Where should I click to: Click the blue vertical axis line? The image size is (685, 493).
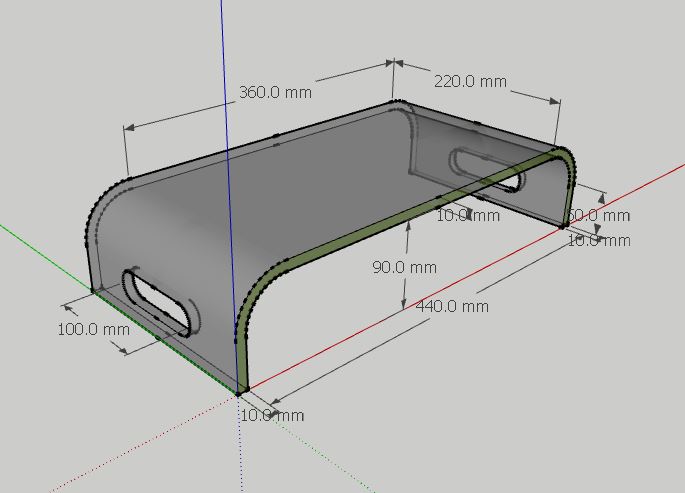point(227,131)
